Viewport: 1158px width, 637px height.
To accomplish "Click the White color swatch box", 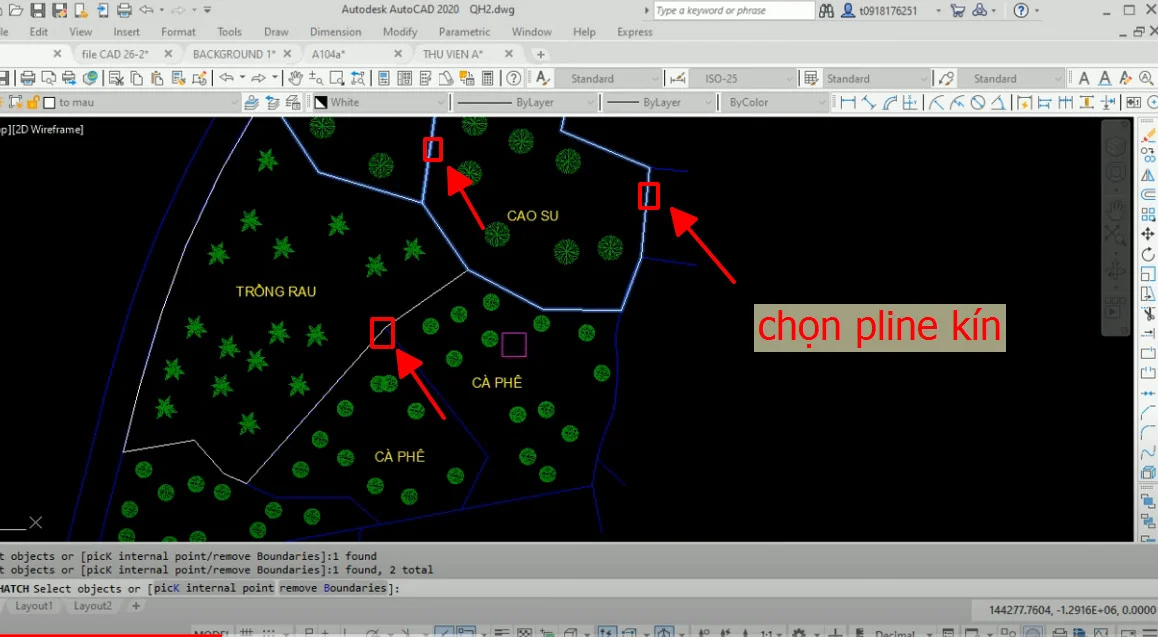I will [321, 103].
